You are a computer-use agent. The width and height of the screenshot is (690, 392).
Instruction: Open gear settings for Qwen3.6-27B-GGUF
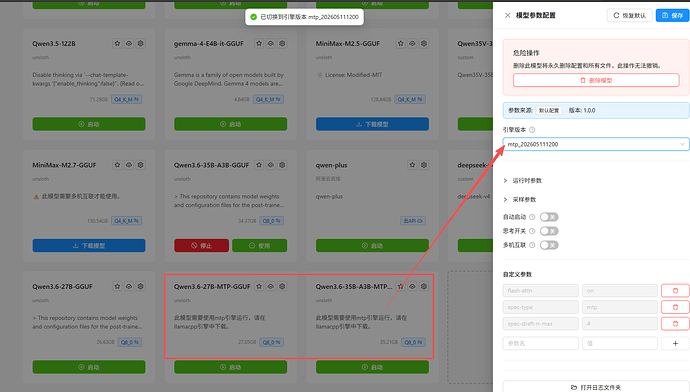point(140,286)
